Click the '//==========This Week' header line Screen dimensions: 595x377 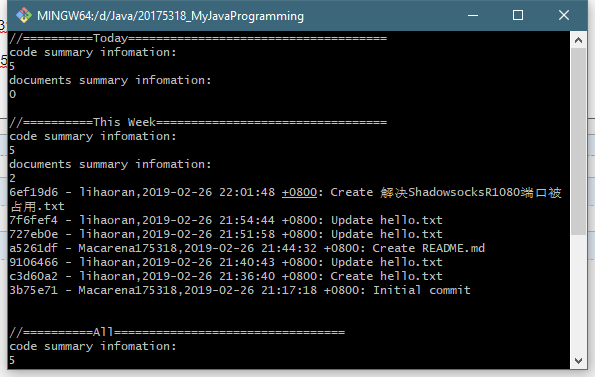pyautogui.click(x=198, y=122)
